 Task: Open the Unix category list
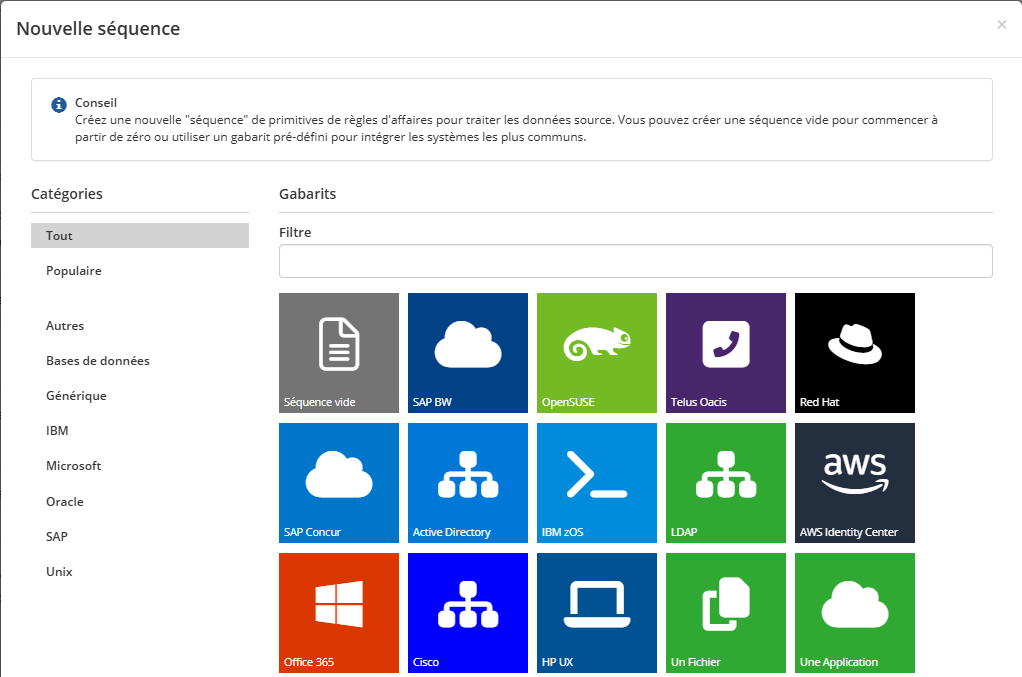pos(59,572)
